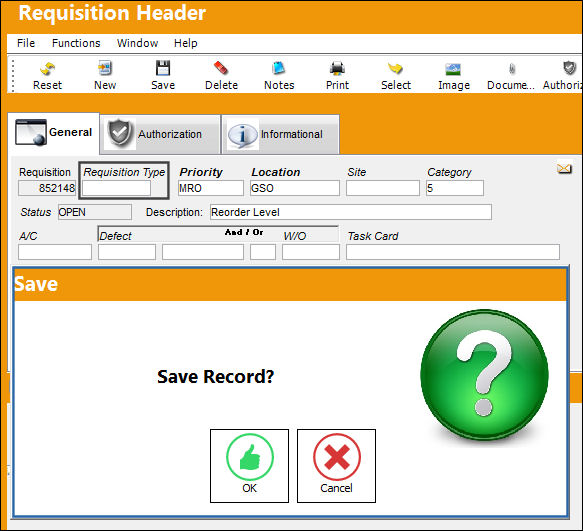Click the envelope mail icon

pos(564,169)
